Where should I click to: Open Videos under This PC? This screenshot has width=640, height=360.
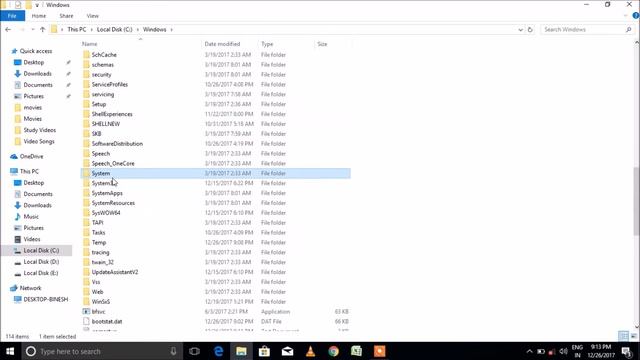(32, 239)
